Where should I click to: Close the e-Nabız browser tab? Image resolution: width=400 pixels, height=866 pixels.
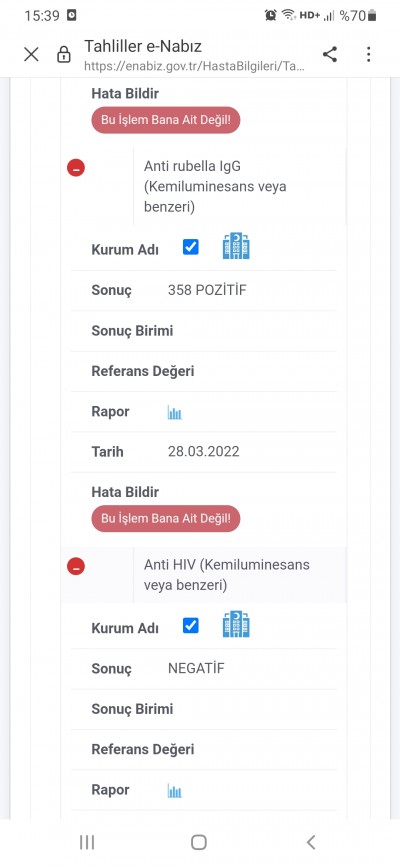[x=31, y=54]
